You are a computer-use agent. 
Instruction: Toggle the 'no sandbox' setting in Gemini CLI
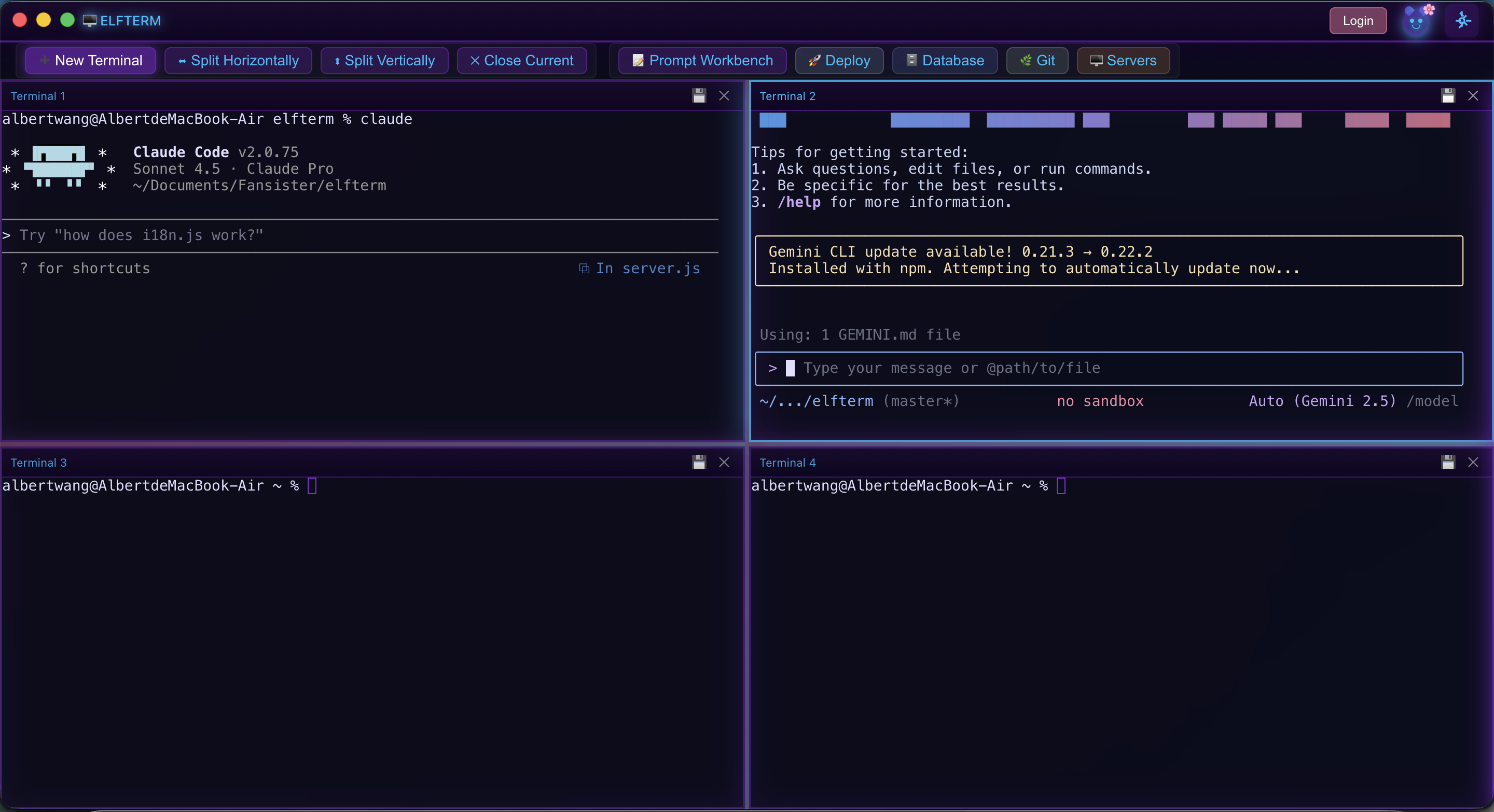(x=1099, y=401)
